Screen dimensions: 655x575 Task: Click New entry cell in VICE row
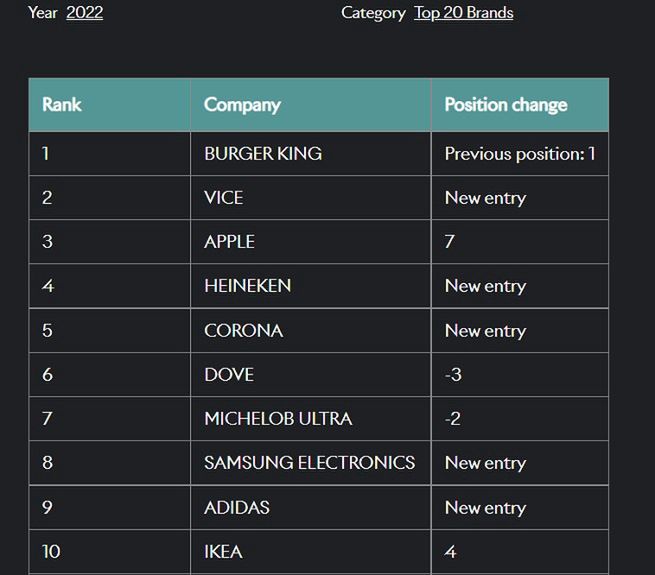tap(485, 198)
